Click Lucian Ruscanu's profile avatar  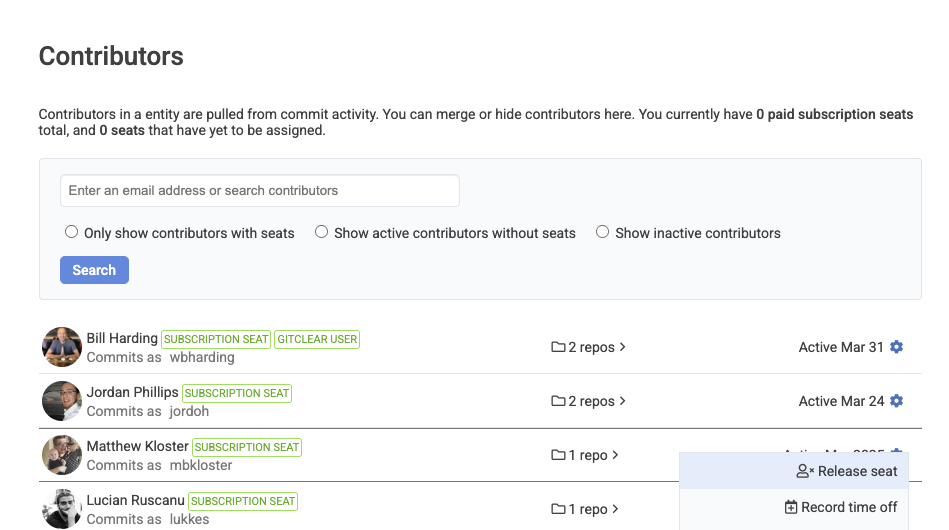pyautogui.click(x=62, y=508)
